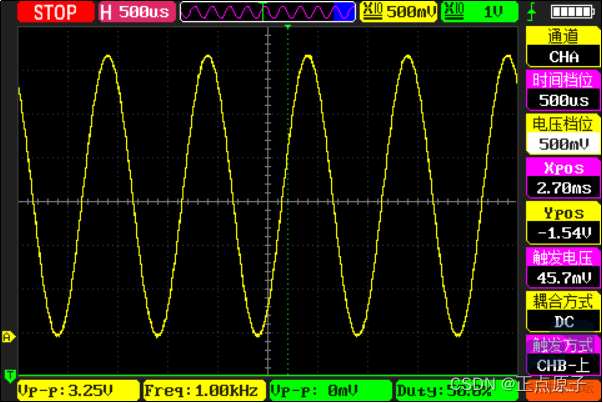603x403 pixels.
Task: Select the green channel B 1V indicator
Action: (479, 12)
